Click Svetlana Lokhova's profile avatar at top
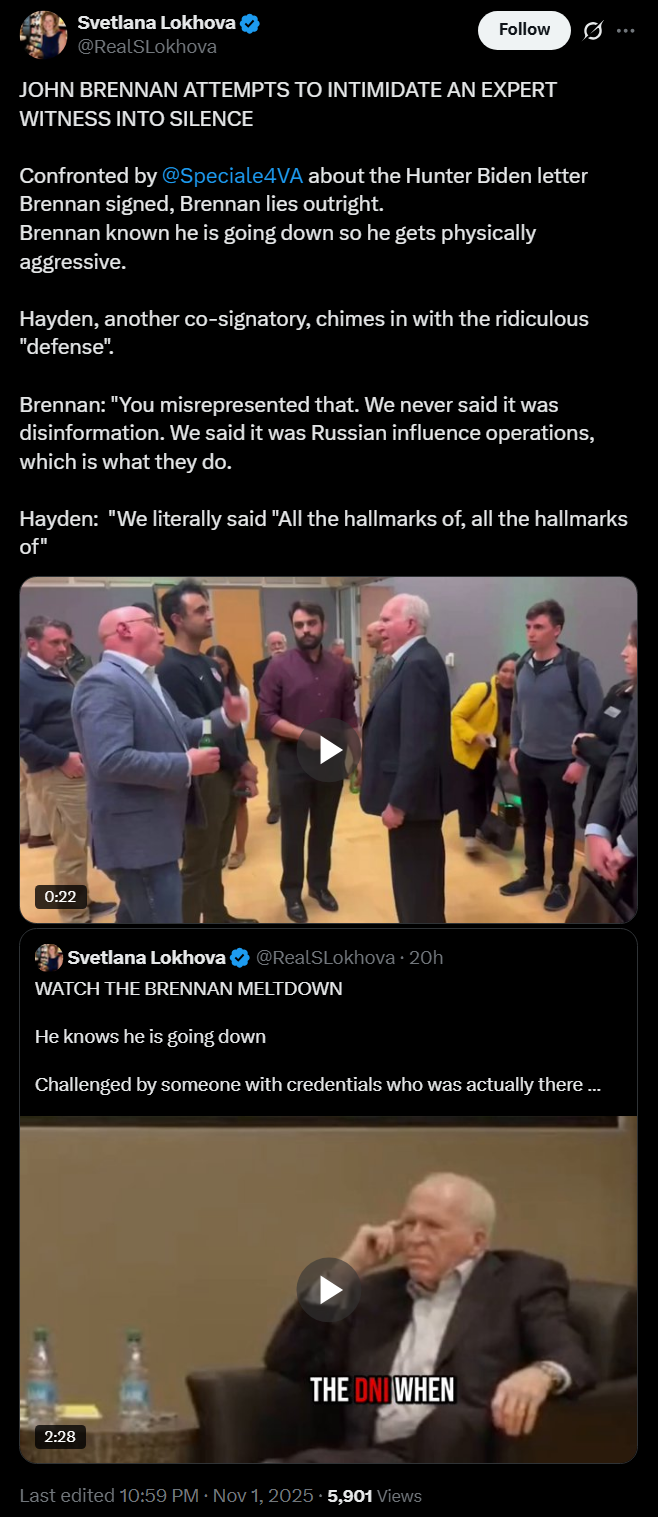The width and height of the screenshot is (658, 1517). tap(43, 34)
